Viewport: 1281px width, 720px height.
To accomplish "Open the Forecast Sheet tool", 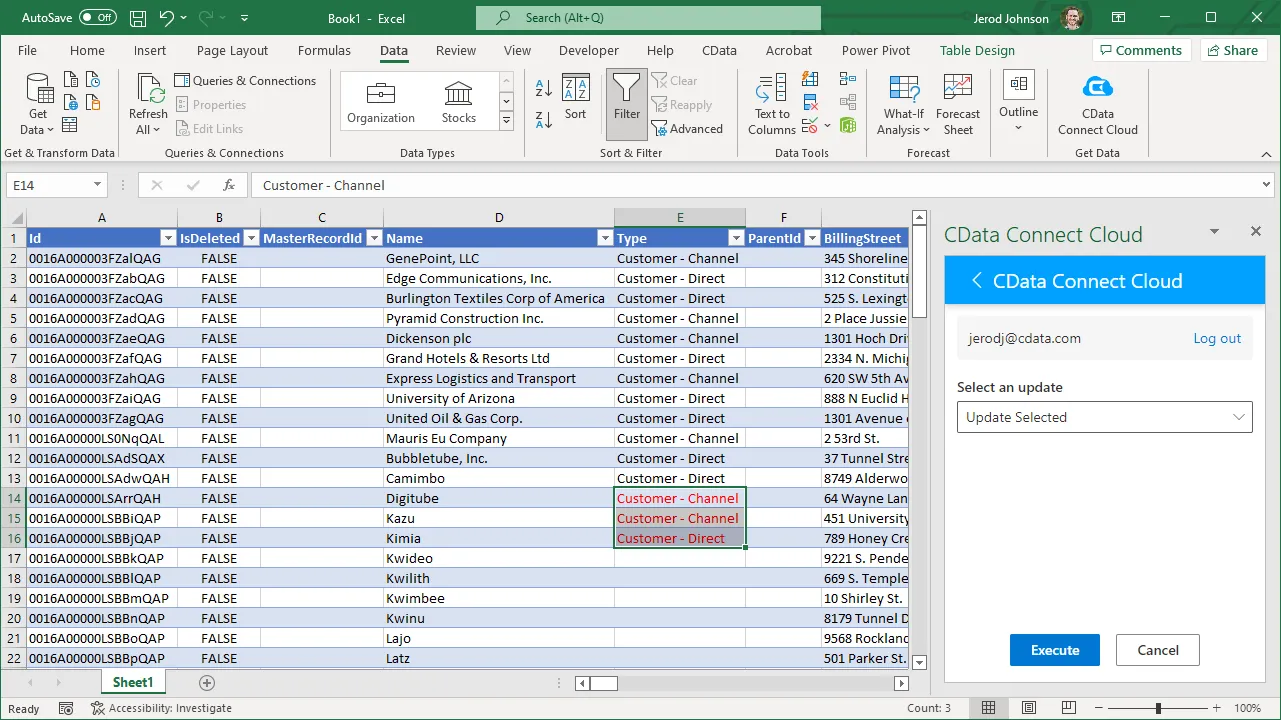I will pos(957,103).
